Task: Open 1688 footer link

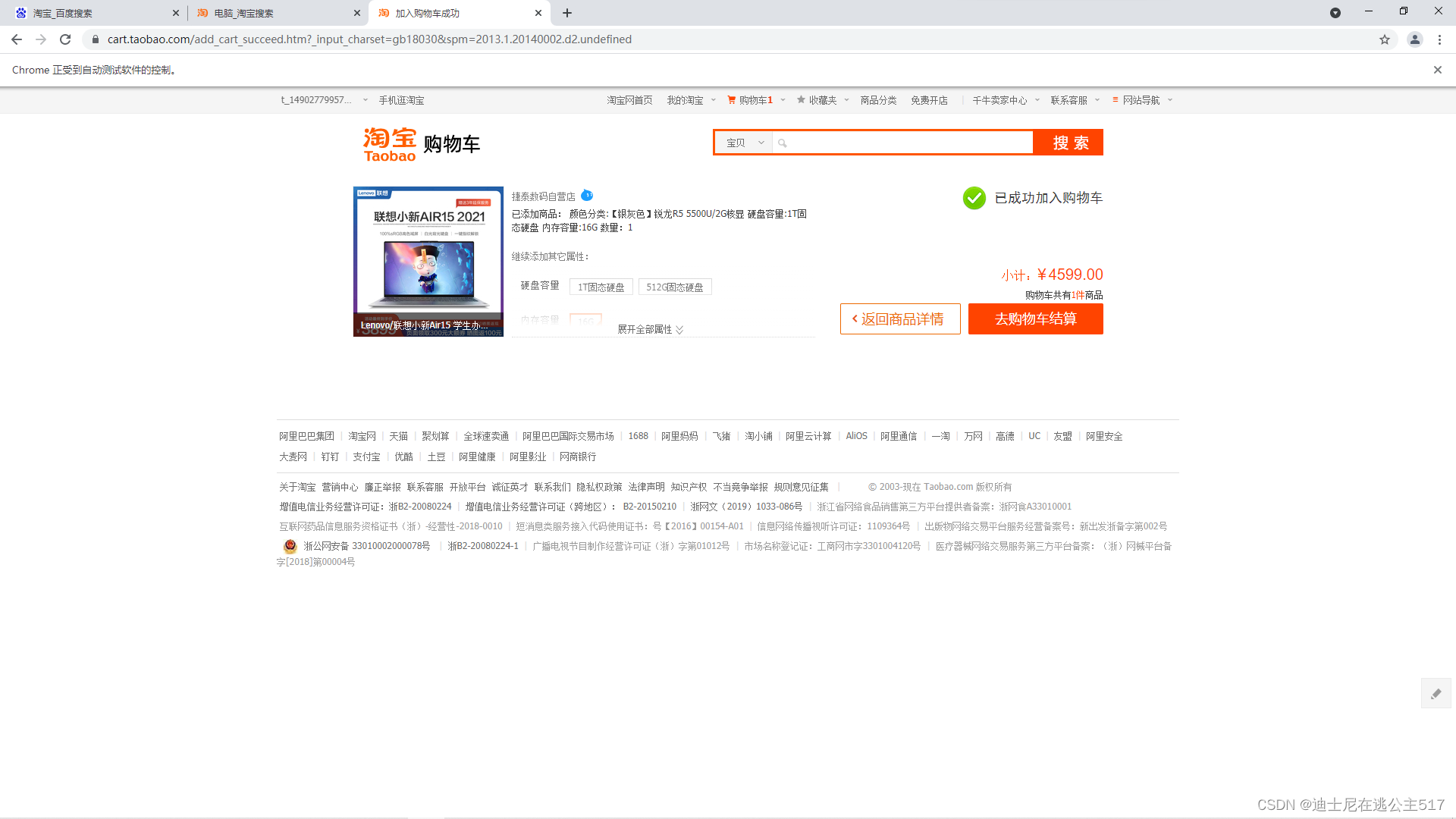Action: coord(639,436)
